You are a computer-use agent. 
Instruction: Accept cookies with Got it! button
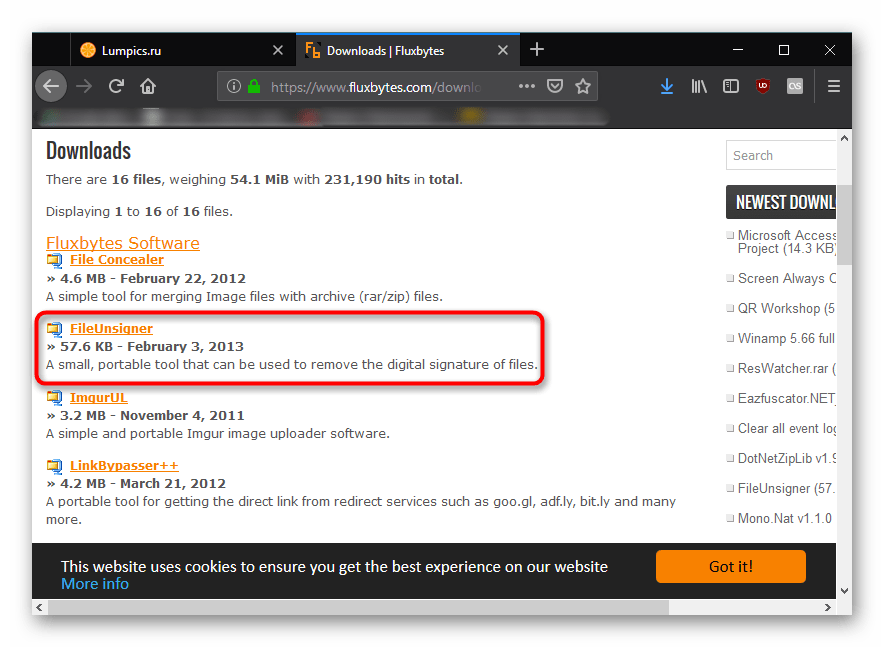731,566
